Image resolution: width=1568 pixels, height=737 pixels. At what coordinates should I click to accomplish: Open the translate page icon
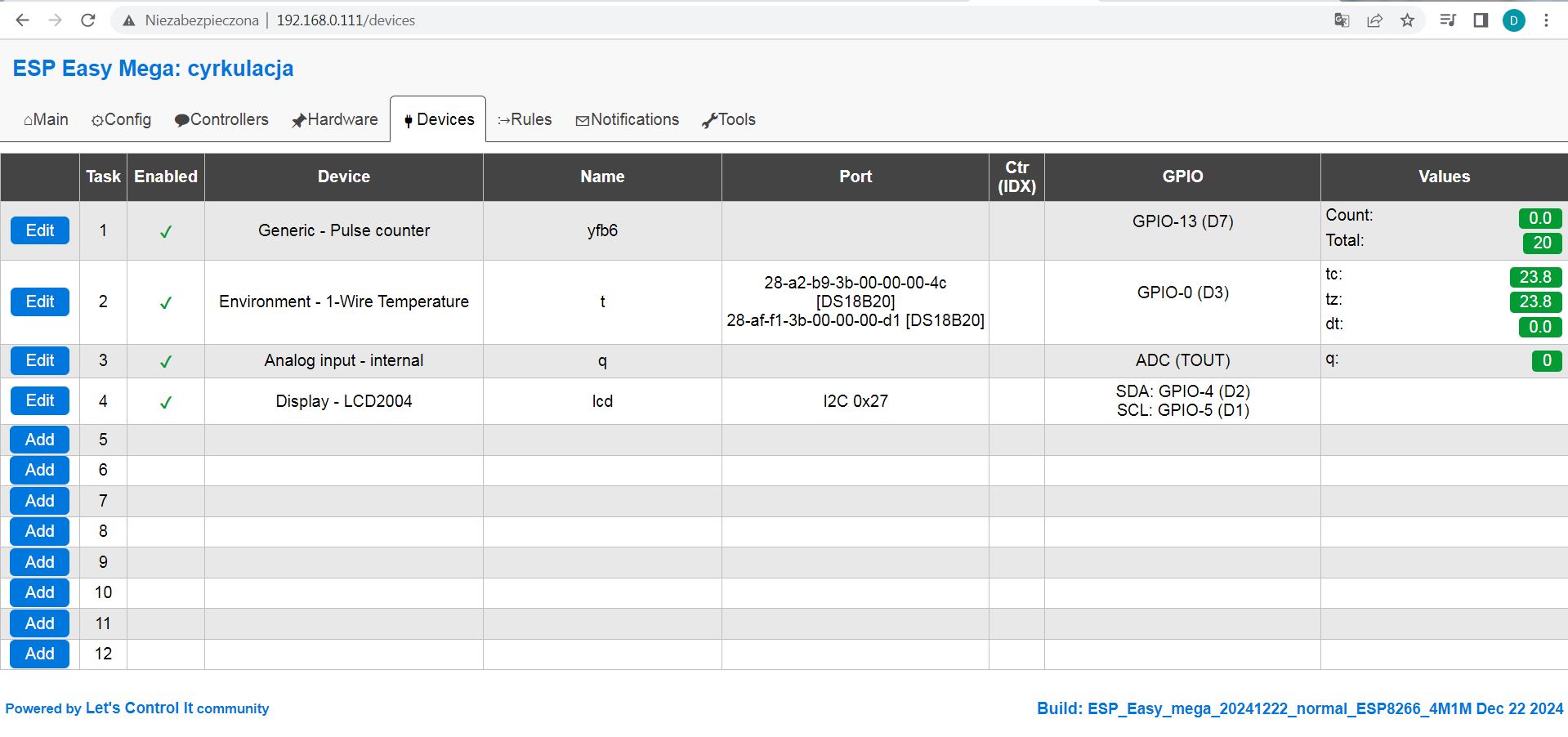[x=1342, y=20]
